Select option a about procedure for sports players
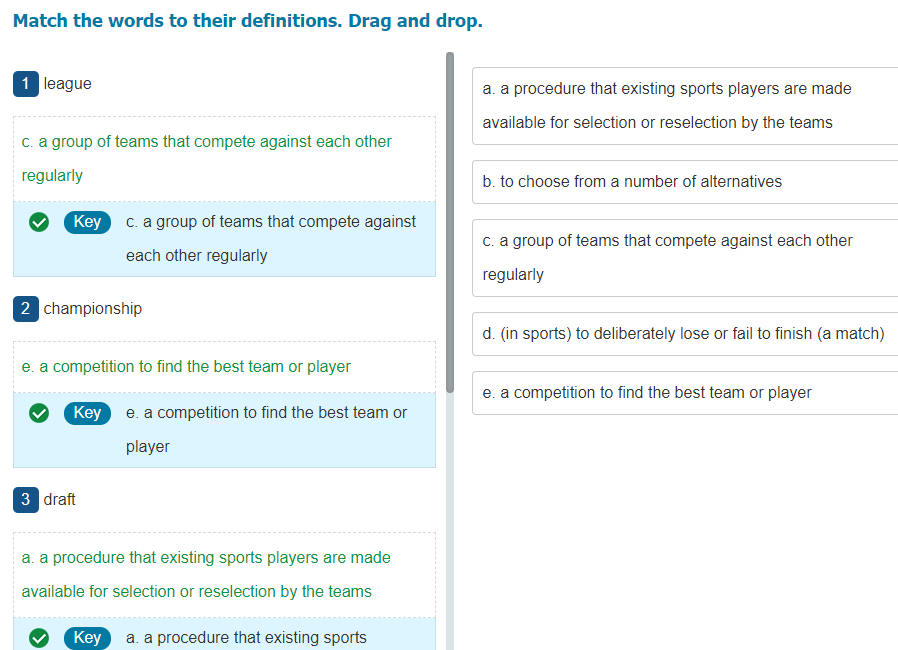The width and height of the screenshot is (898, 650). (684, 106)
